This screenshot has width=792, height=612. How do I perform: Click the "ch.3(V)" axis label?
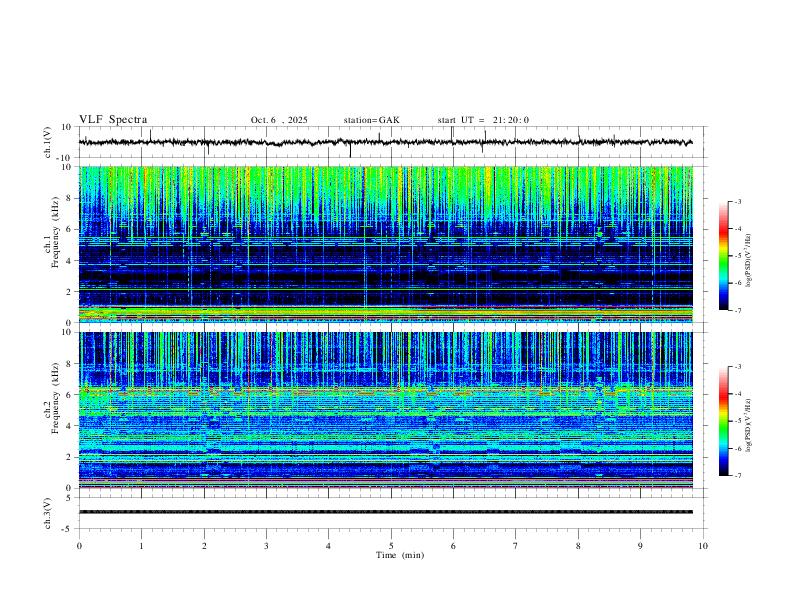point(48,513)
